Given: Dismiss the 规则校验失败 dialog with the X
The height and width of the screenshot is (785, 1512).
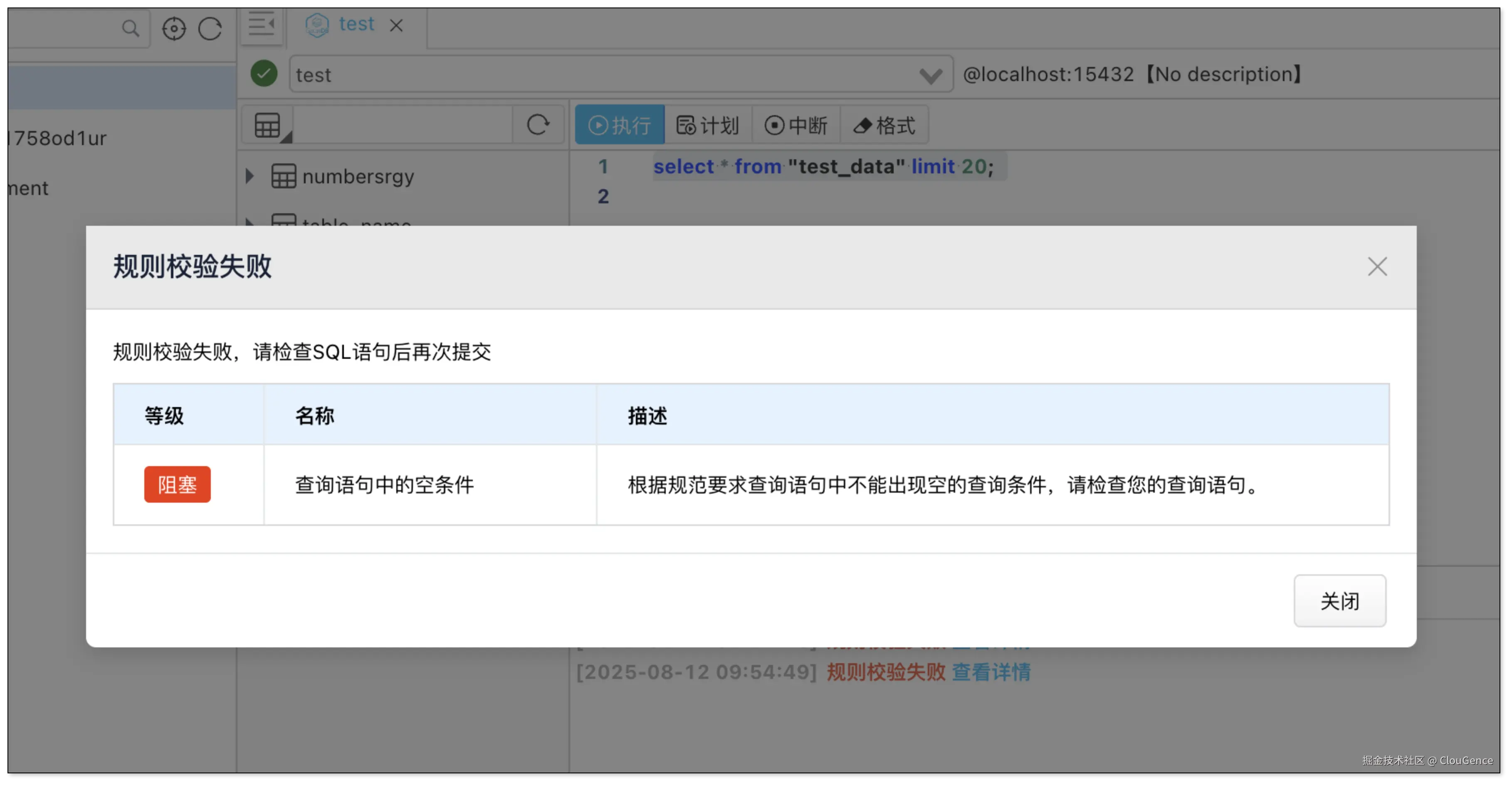Looking at the screenshot, I should coord(1377,267).
